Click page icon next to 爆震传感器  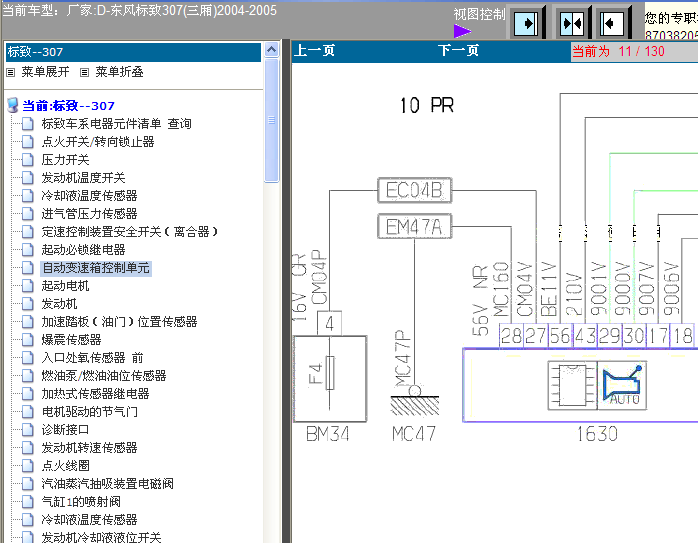click(28, 340)
